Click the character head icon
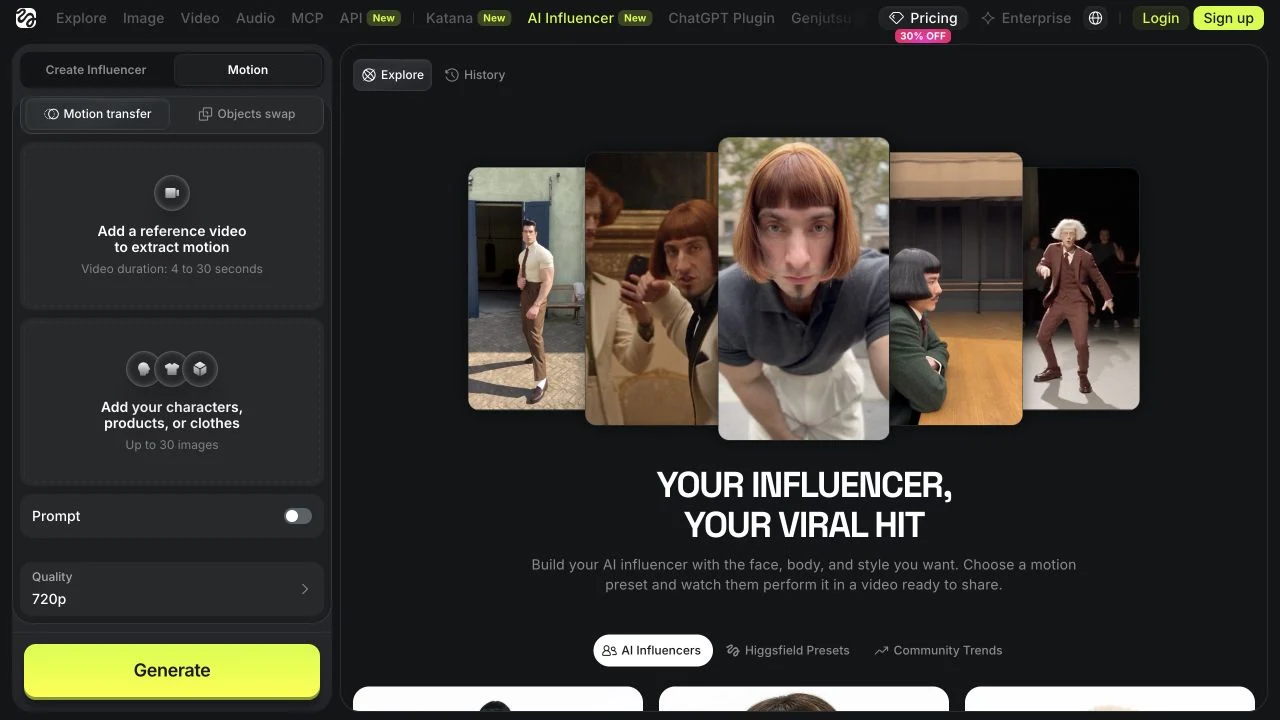1280x720 pixels. click(x=144, y=369)
